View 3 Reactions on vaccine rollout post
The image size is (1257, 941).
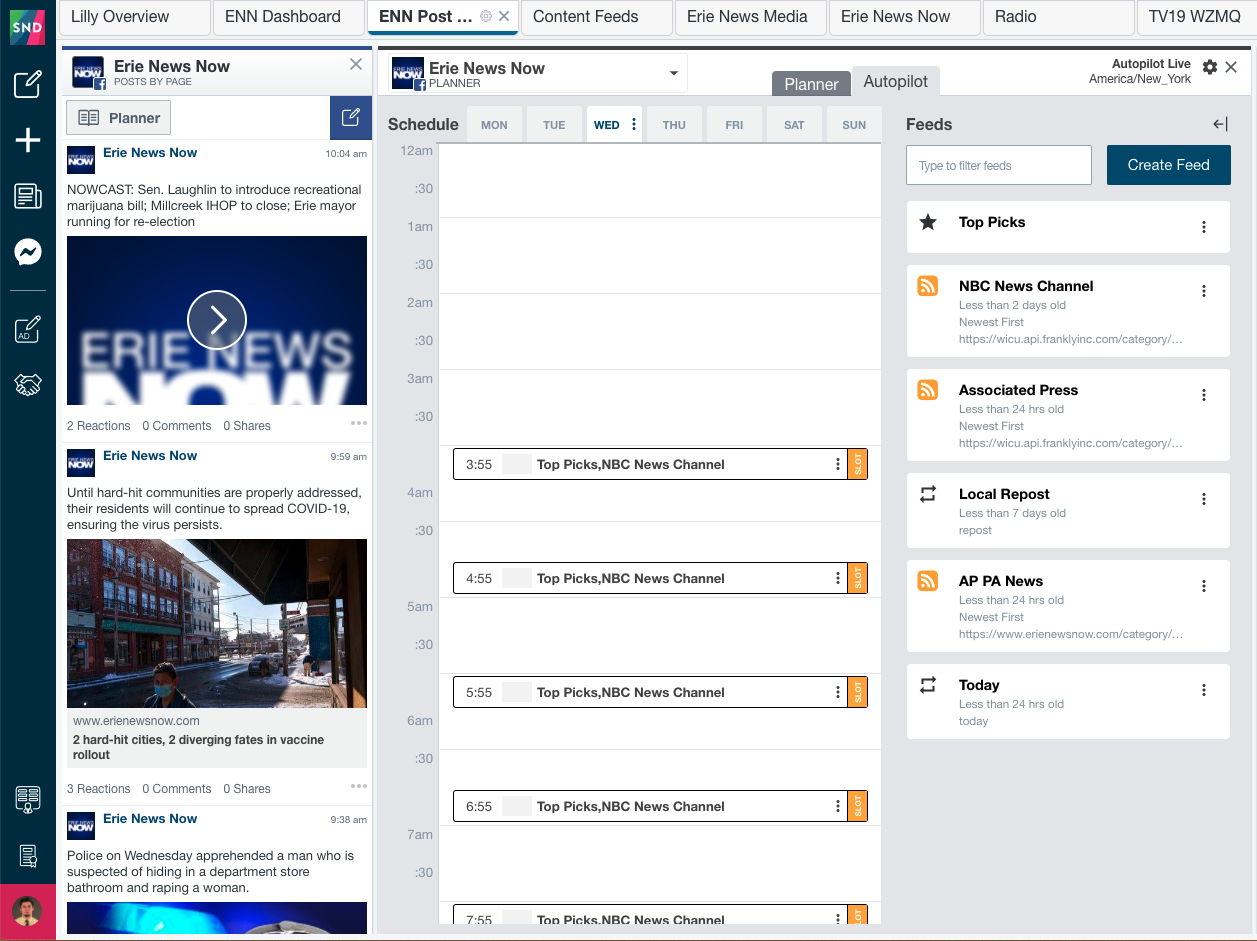tap(99, 788)
